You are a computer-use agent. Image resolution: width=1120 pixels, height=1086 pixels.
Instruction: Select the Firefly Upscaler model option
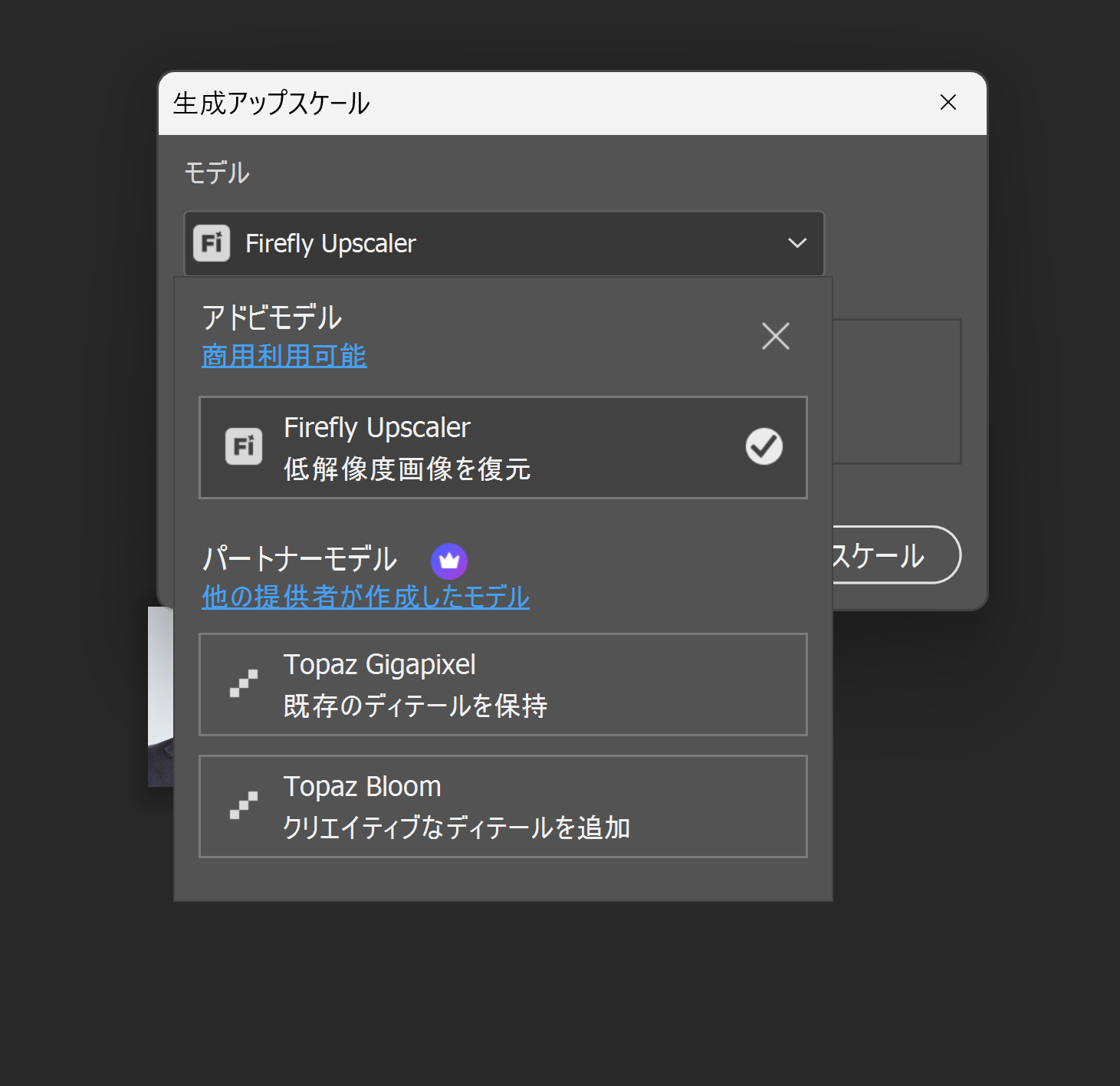(x=503, y=448)
